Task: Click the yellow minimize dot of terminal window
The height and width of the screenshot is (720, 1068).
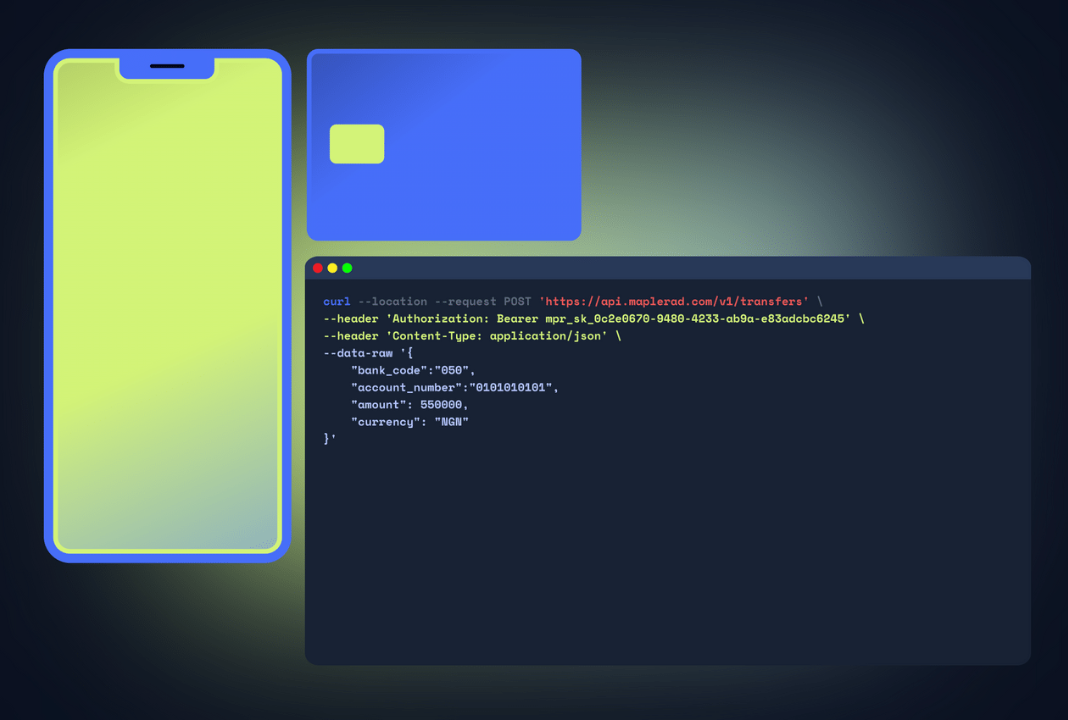Action: [x=332, y=268]
